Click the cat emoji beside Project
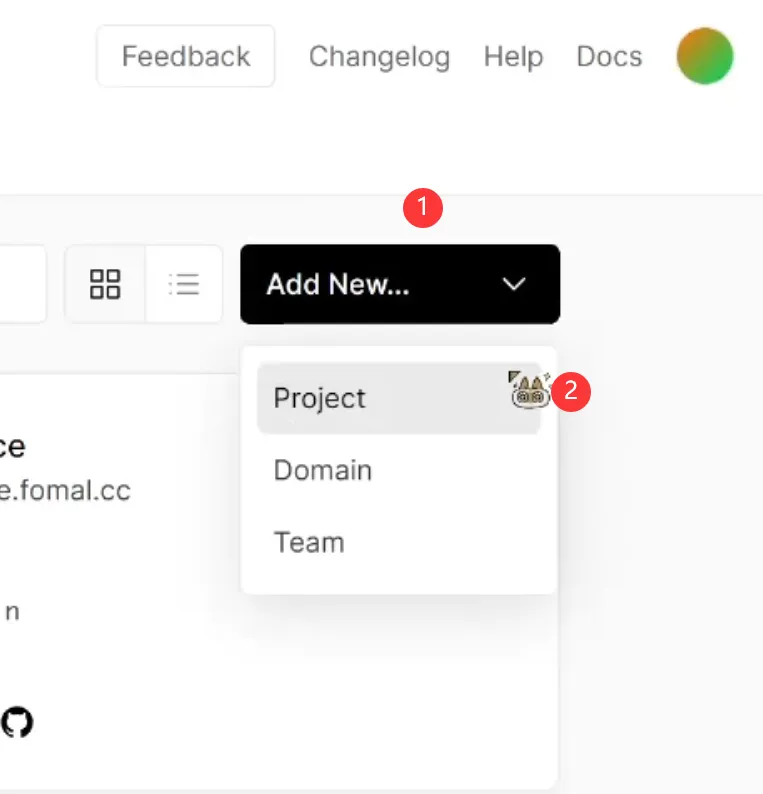Screen dimensions: 763x794 click(x=529, y=389)
